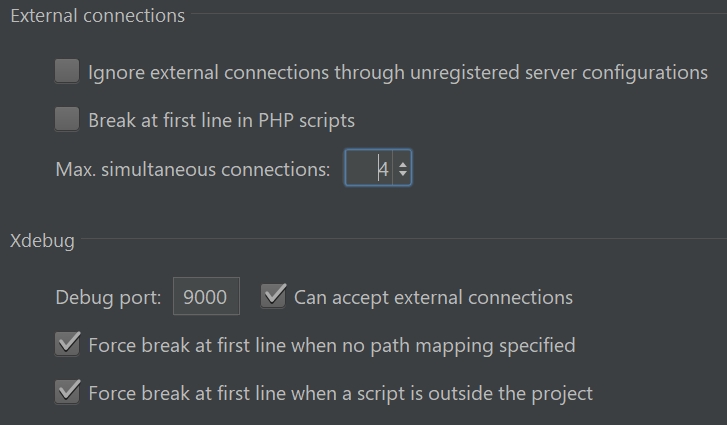Uncheck Can accept external connections checkbox

point(273,296)
